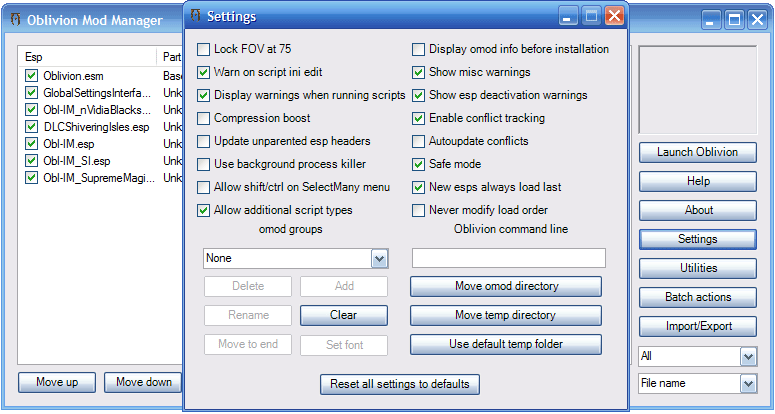Image resolution: width=775 pixels, height=414 pixels.
Task: Click Move temp directory button
Action: click(x=506, y=315)
